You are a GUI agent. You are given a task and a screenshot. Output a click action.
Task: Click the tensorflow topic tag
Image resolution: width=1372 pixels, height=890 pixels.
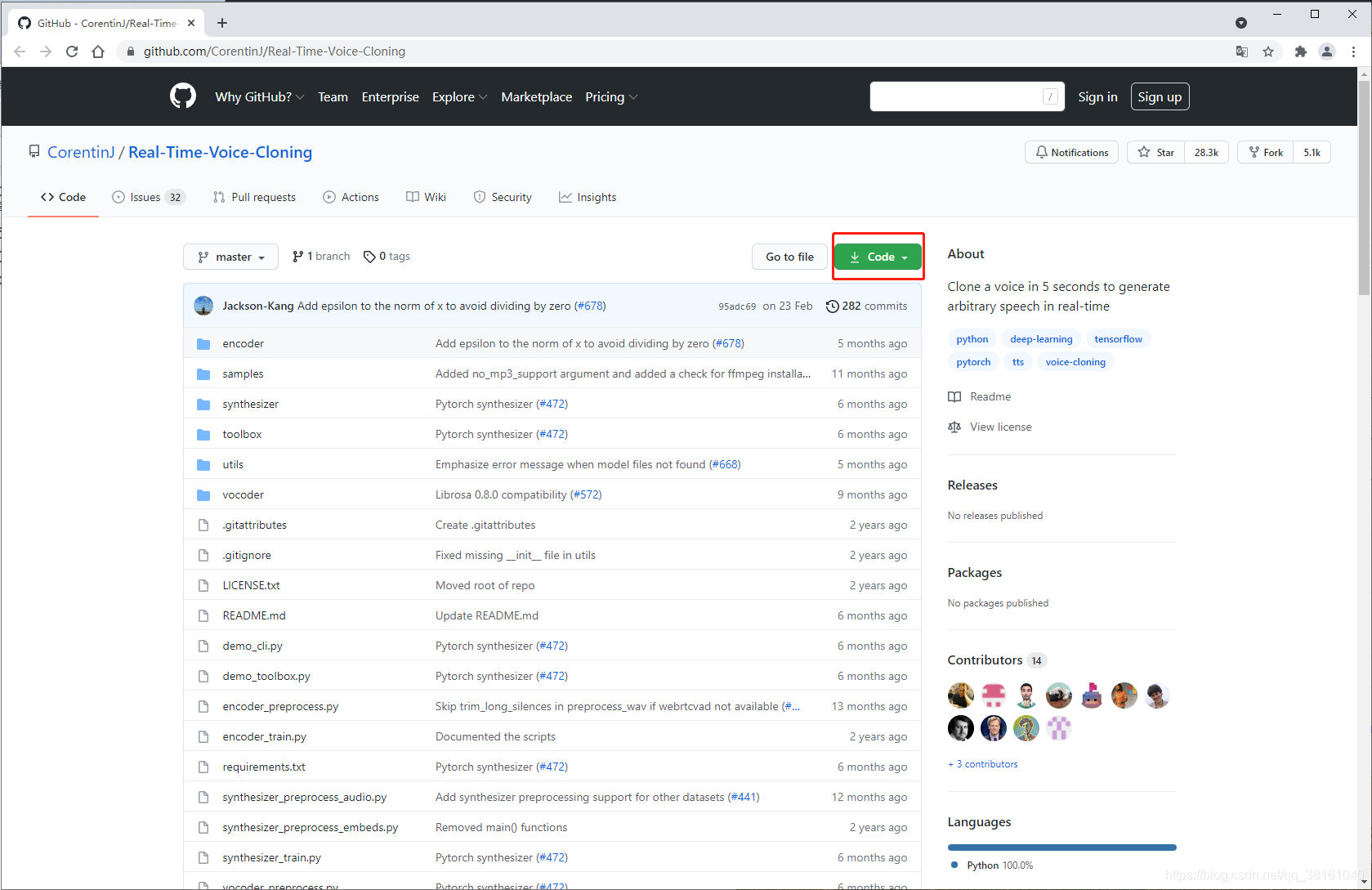point(1118,339)
